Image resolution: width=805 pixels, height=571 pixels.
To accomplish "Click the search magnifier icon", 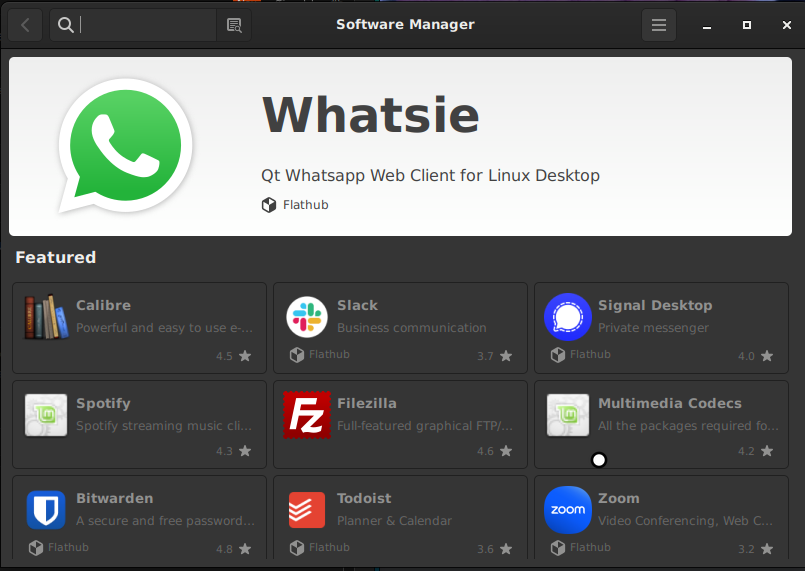I will [x=65, y=25].
